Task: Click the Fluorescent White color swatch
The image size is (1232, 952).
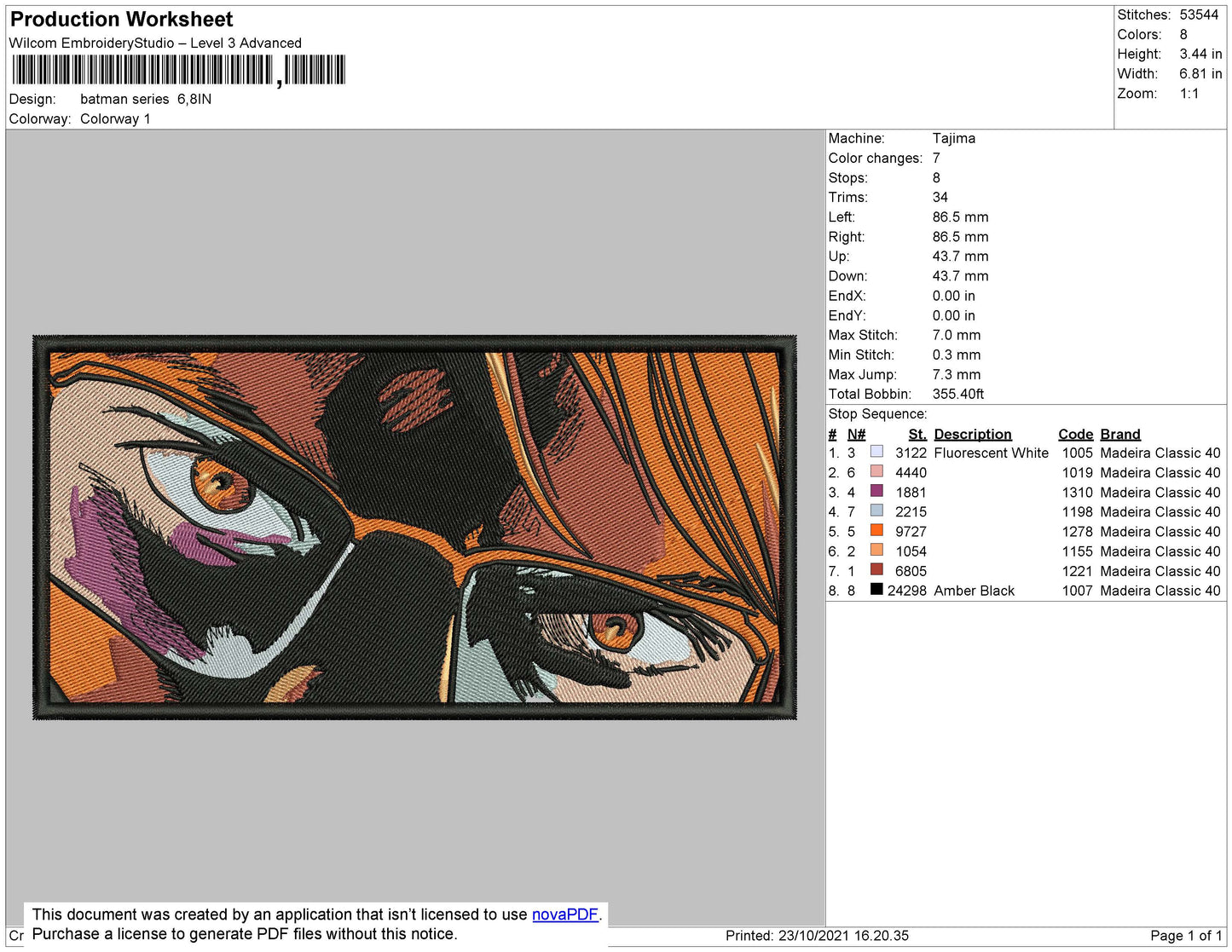Action: click(x=876, y=452)
